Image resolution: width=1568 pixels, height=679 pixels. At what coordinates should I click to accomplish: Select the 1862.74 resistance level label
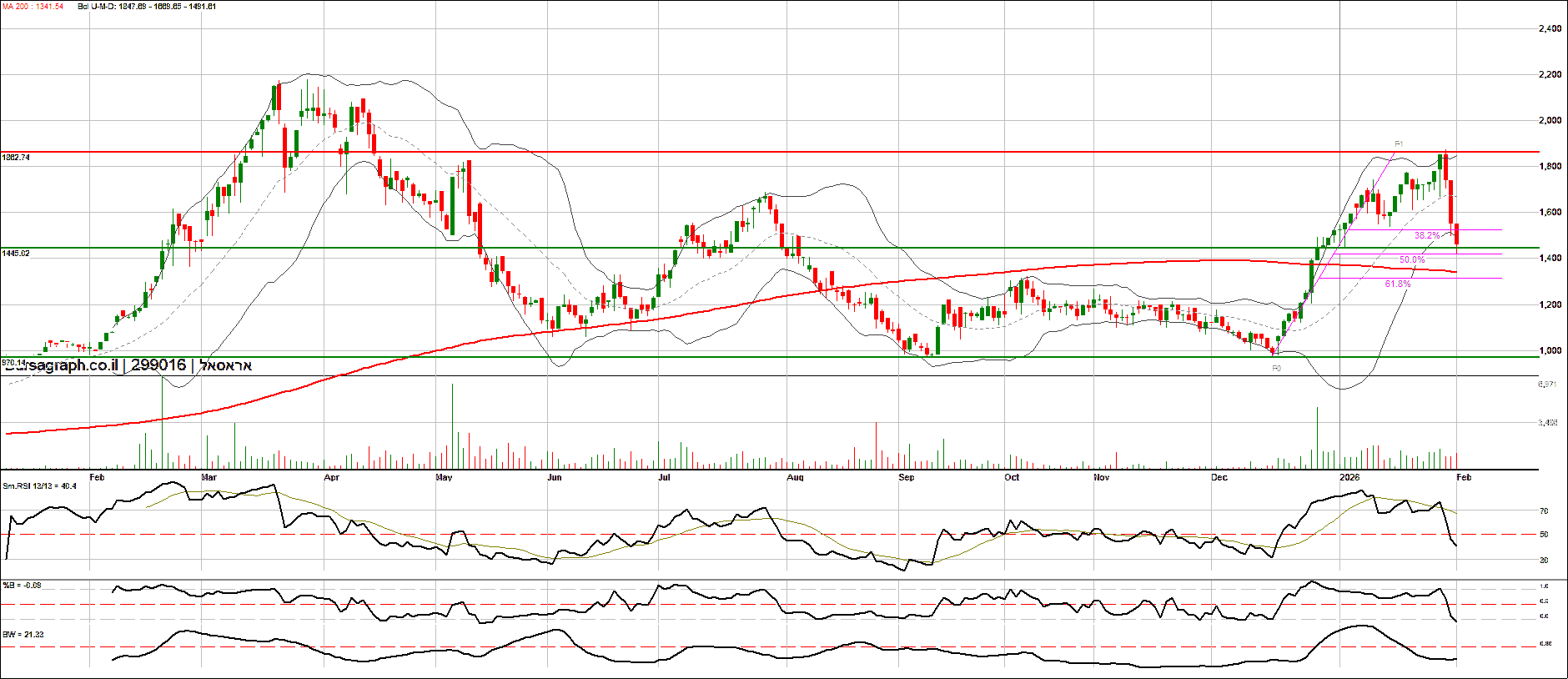coord(17,158)
